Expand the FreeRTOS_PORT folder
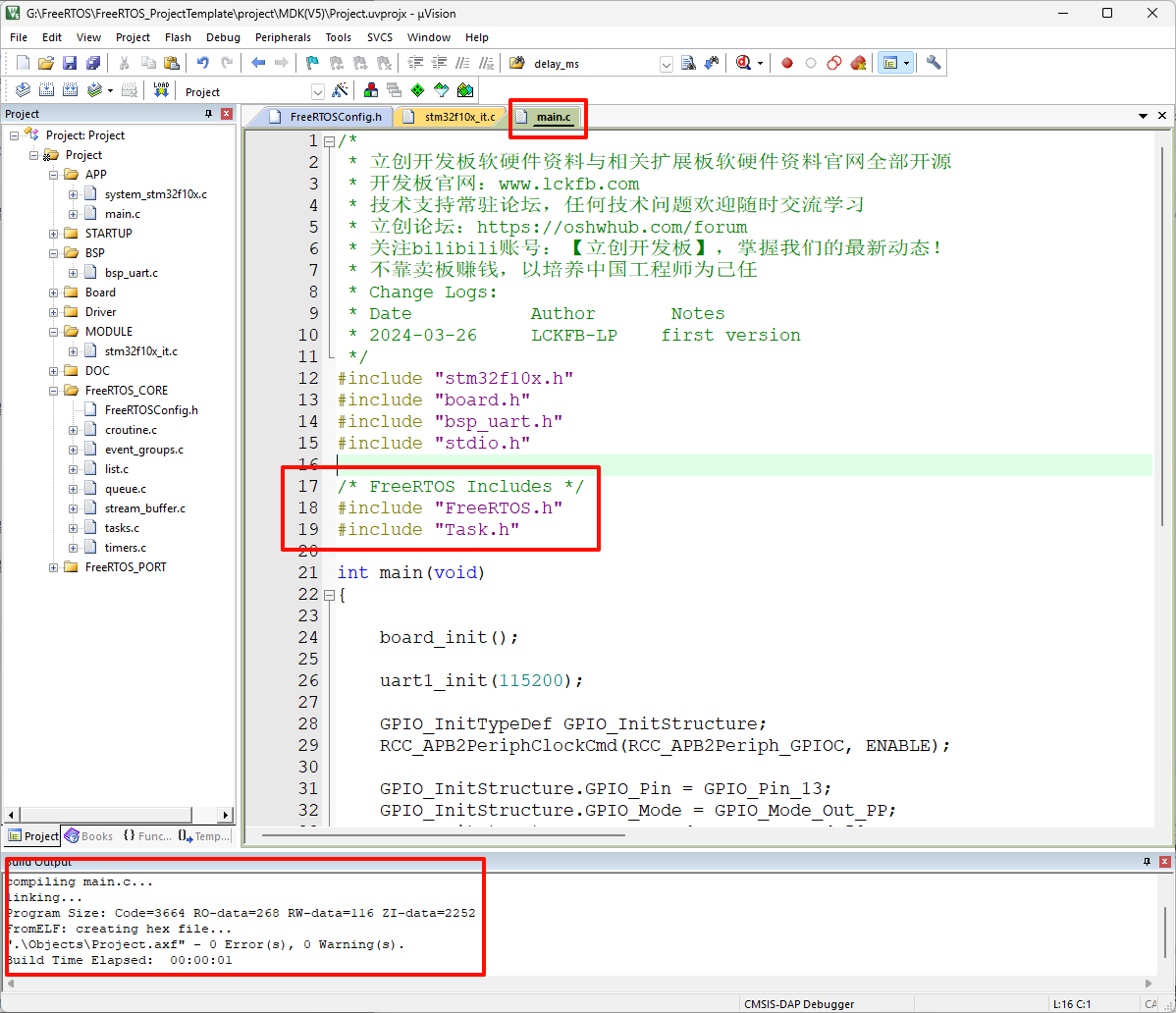 [53, 567]
